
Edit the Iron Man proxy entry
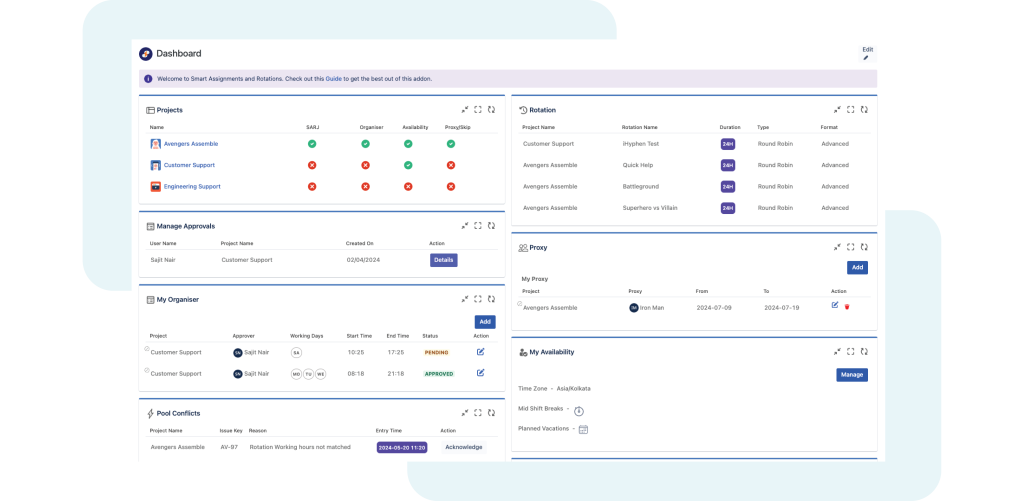pos(835,306)
